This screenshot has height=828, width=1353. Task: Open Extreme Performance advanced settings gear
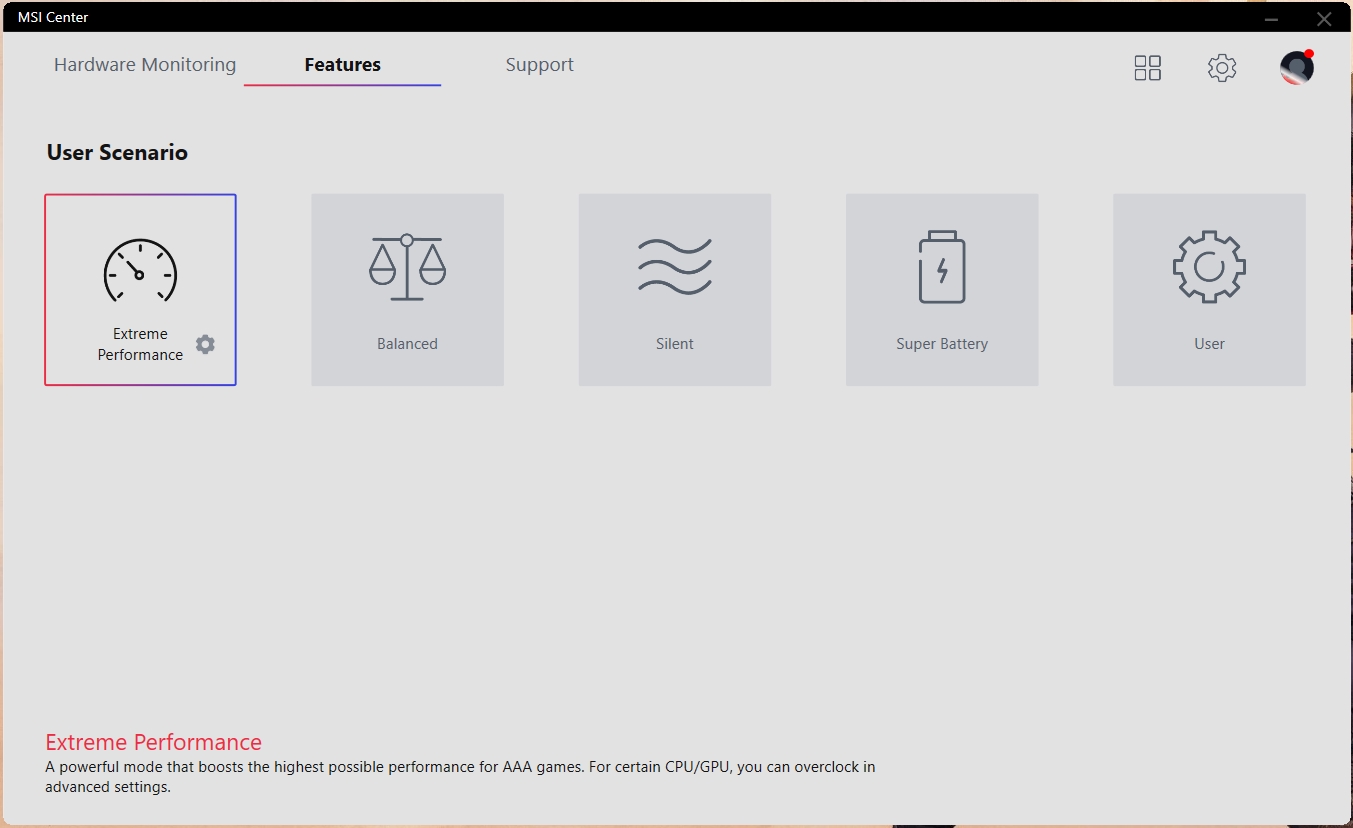[205, 344]
